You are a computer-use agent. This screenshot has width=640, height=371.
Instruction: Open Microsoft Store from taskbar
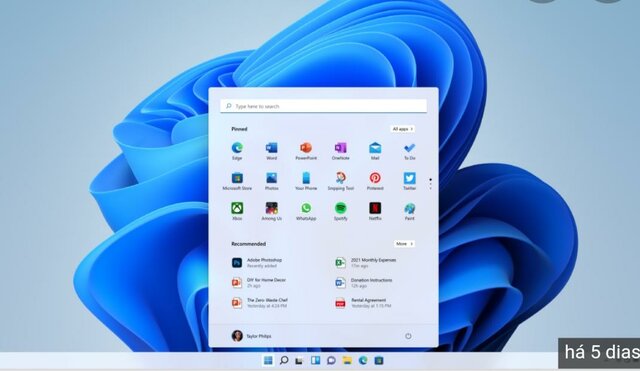click(379, 360)
